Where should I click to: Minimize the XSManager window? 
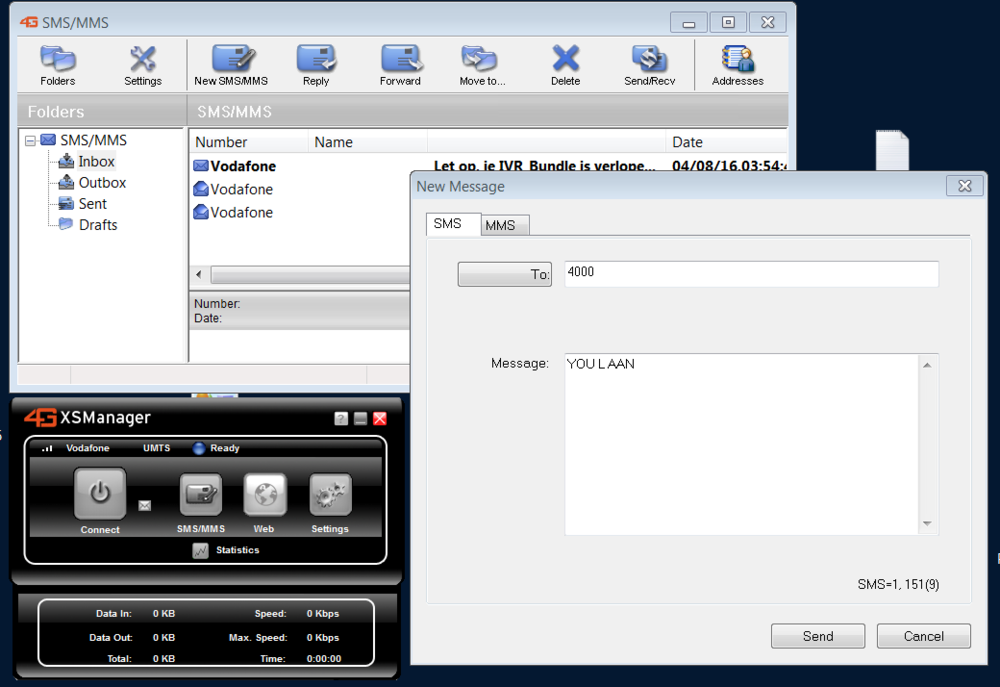tap(360, 418)
